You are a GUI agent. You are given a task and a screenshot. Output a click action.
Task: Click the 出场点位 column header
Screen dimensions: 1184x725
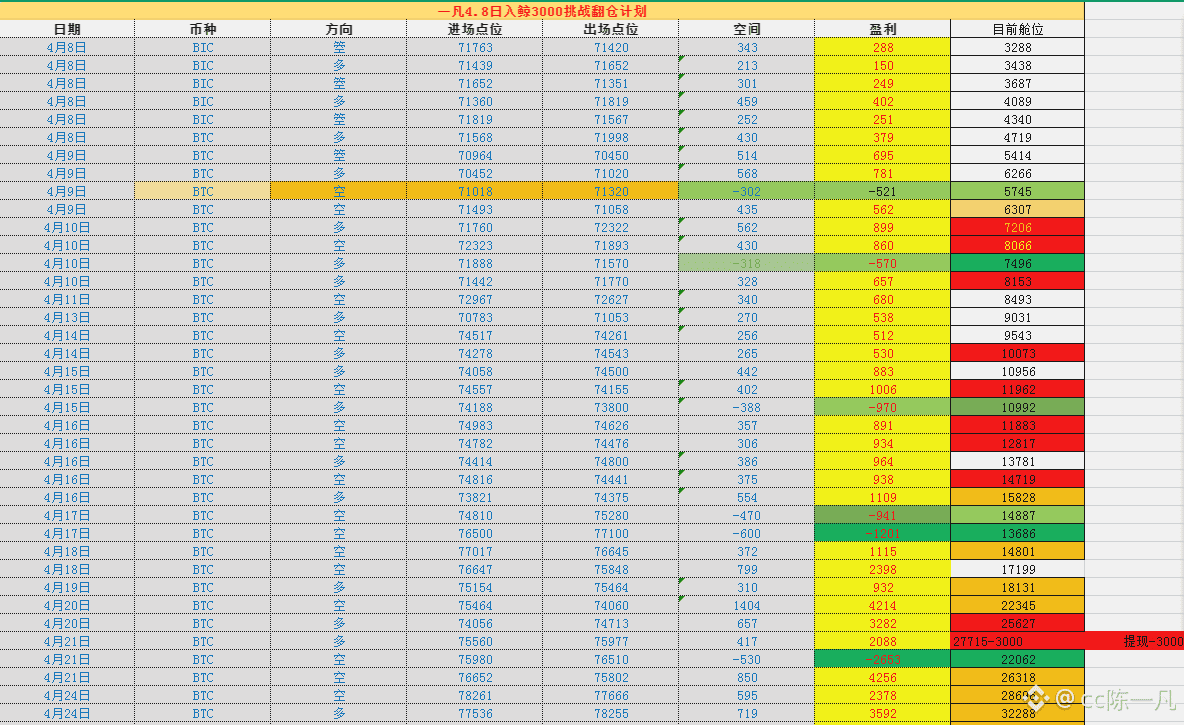click(610, 29)
